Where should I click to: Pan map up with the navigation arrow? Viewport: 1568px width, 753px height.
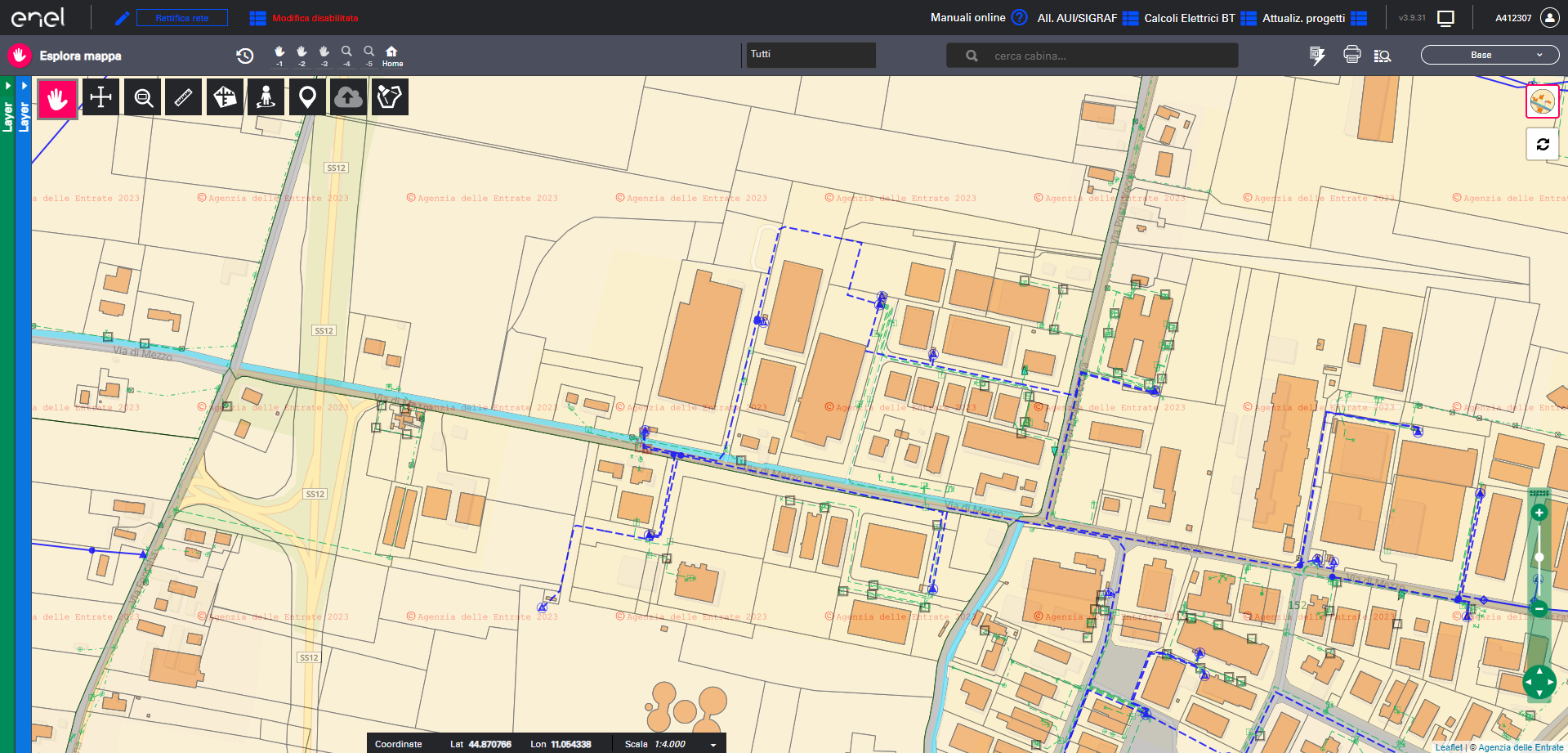(1539, 670)
